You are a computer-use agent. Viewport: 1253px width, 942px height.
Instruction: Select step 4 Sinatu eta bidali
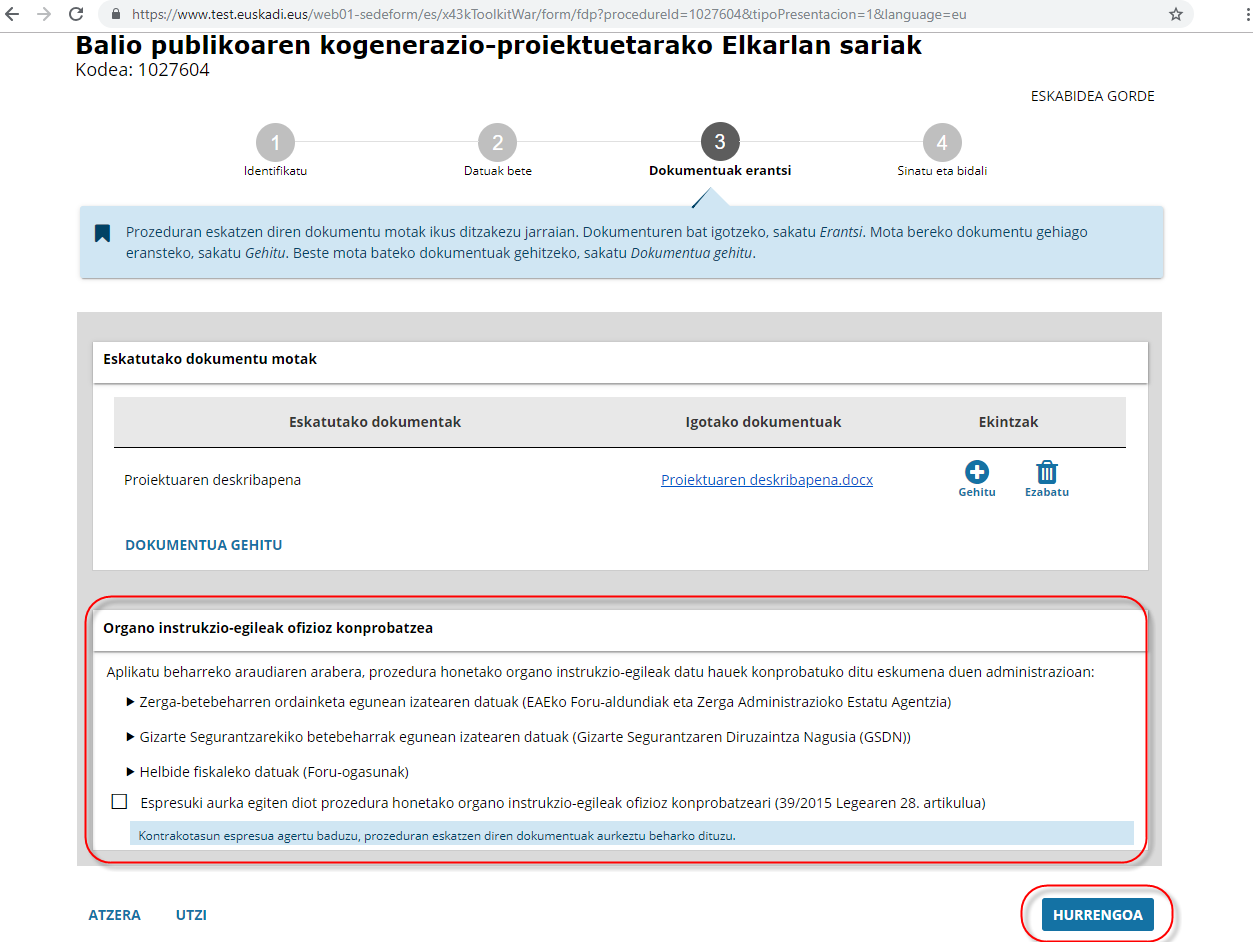click(x=942, y=143)
